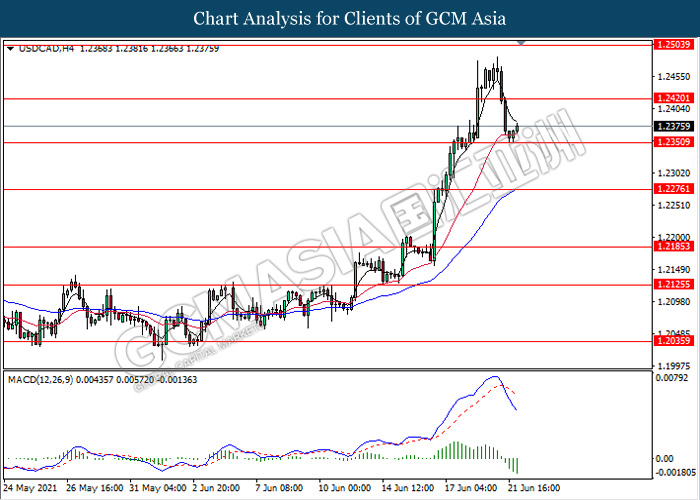Click the current price label 1.23759

coord(674,126)
